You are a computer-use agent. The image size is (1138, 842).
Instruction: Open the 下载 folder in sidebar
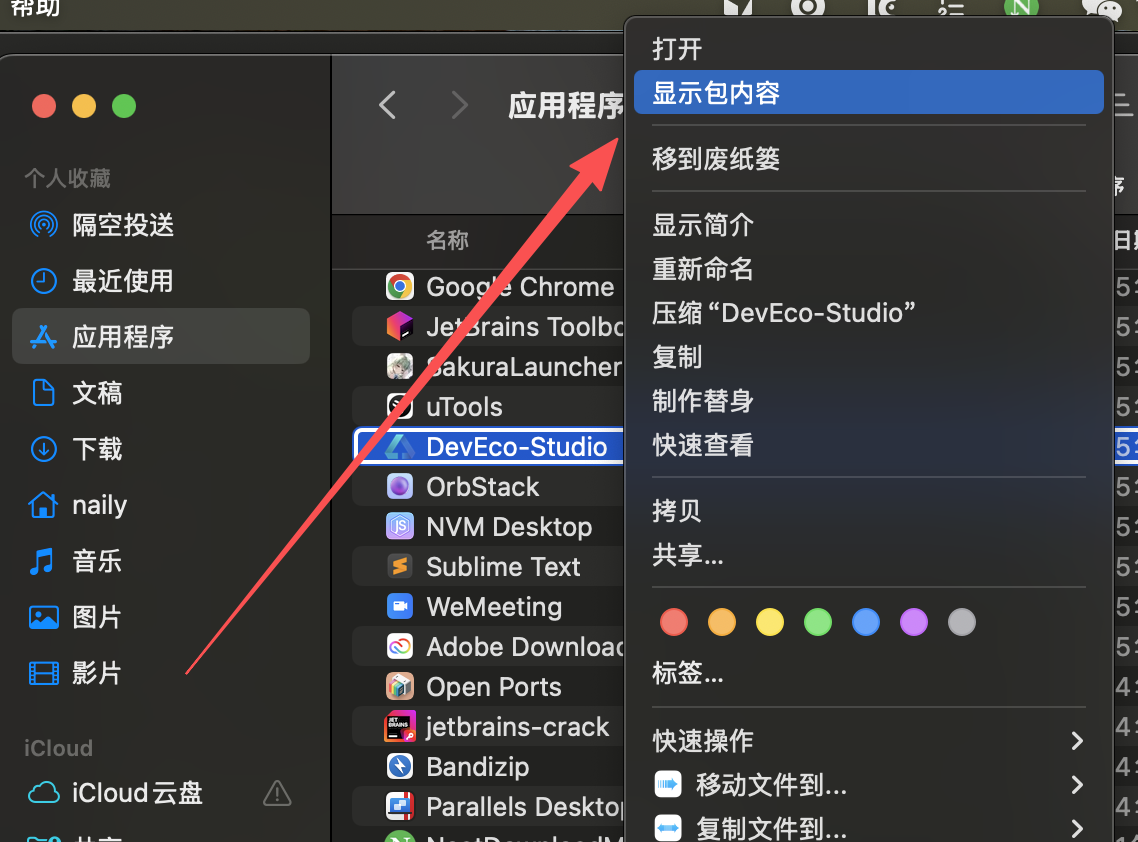click(x=97, y=449)
